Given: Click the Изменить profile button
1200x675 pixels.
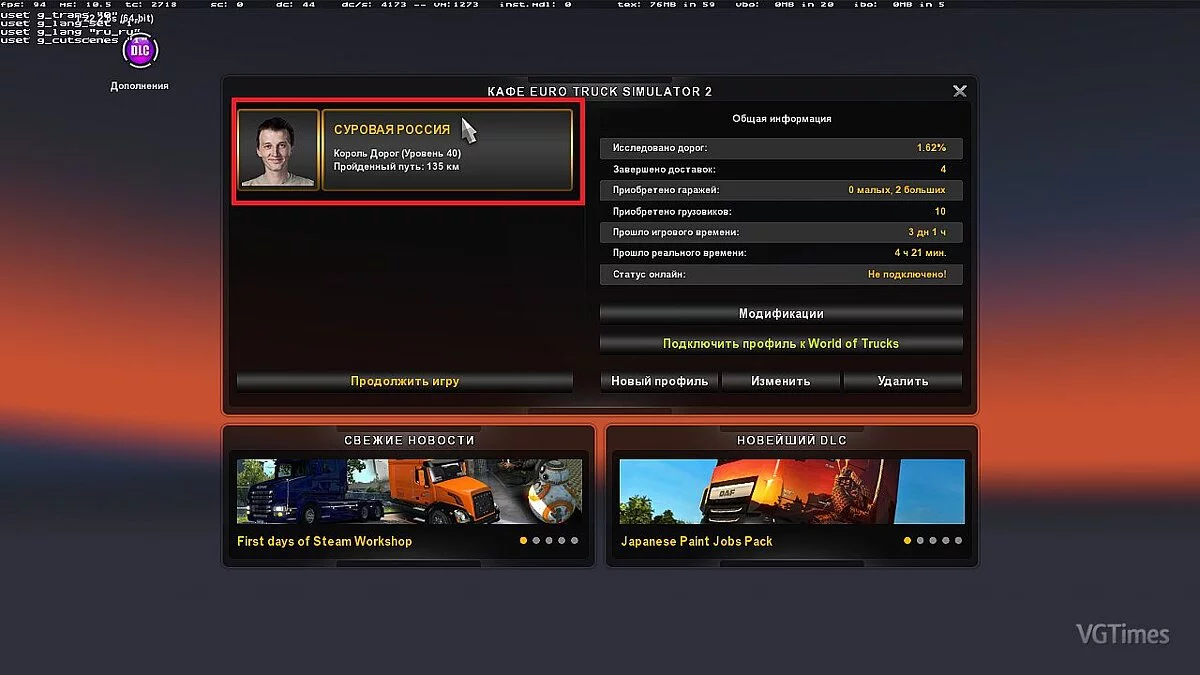Looking at the screenshot, I should [x=781, y=381].
